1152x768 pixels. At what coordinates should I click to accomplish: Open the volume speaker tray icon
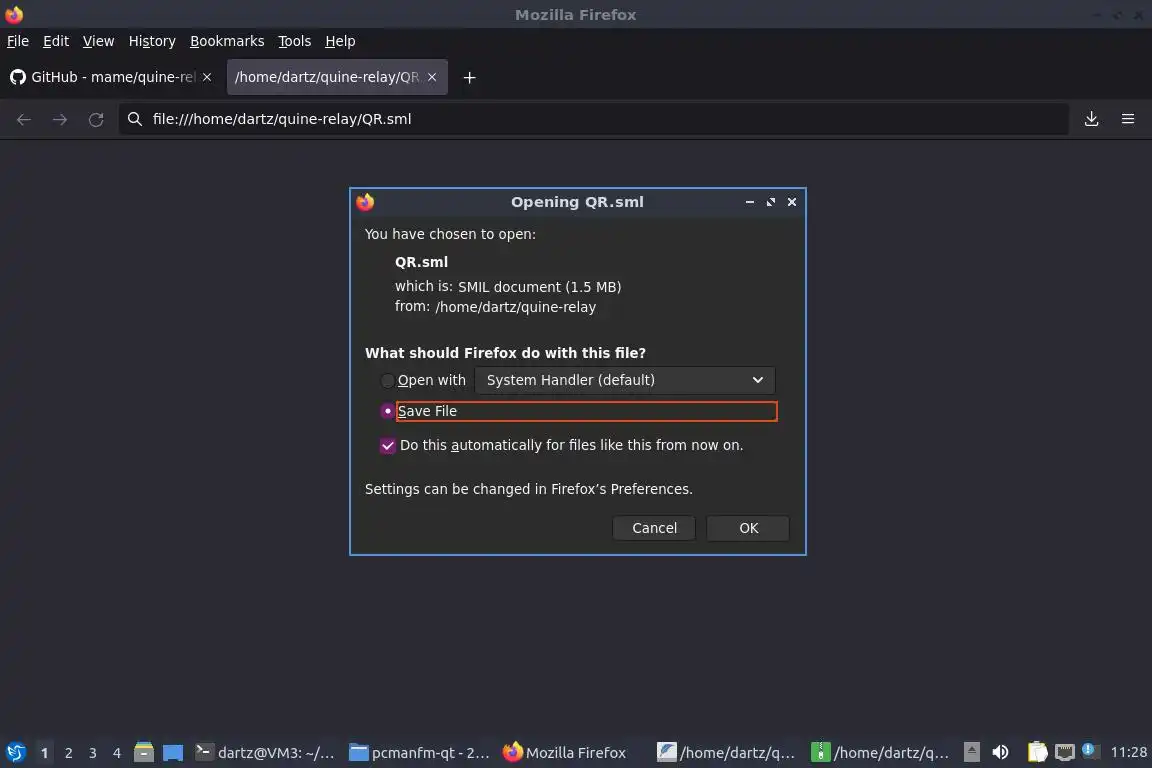pos(1000,753)
